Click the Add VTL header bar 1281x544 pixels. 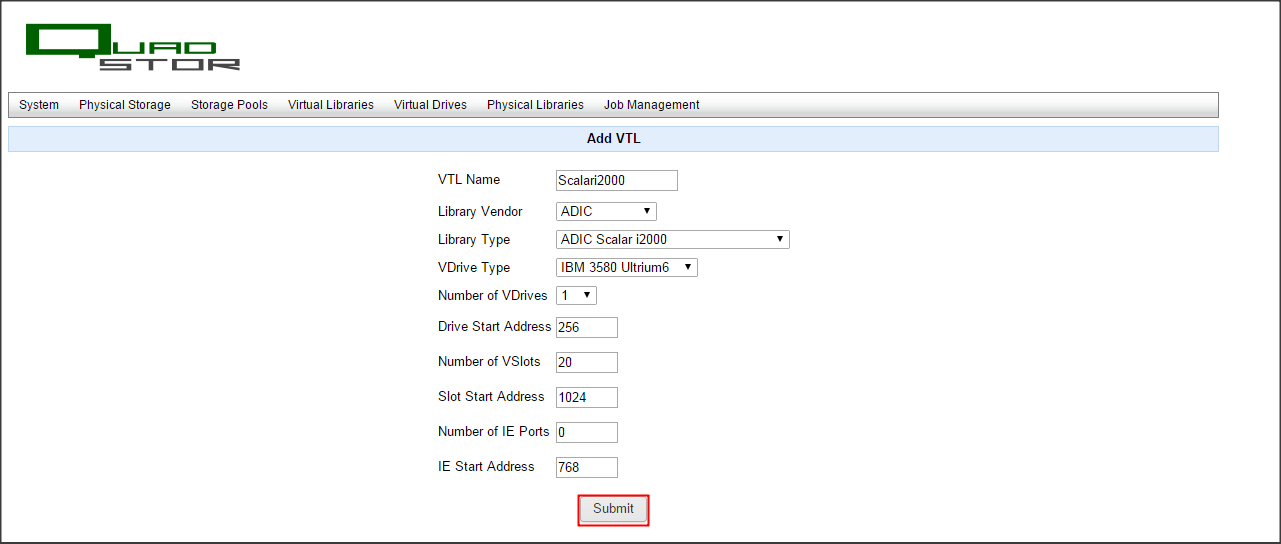click(613, 139)
